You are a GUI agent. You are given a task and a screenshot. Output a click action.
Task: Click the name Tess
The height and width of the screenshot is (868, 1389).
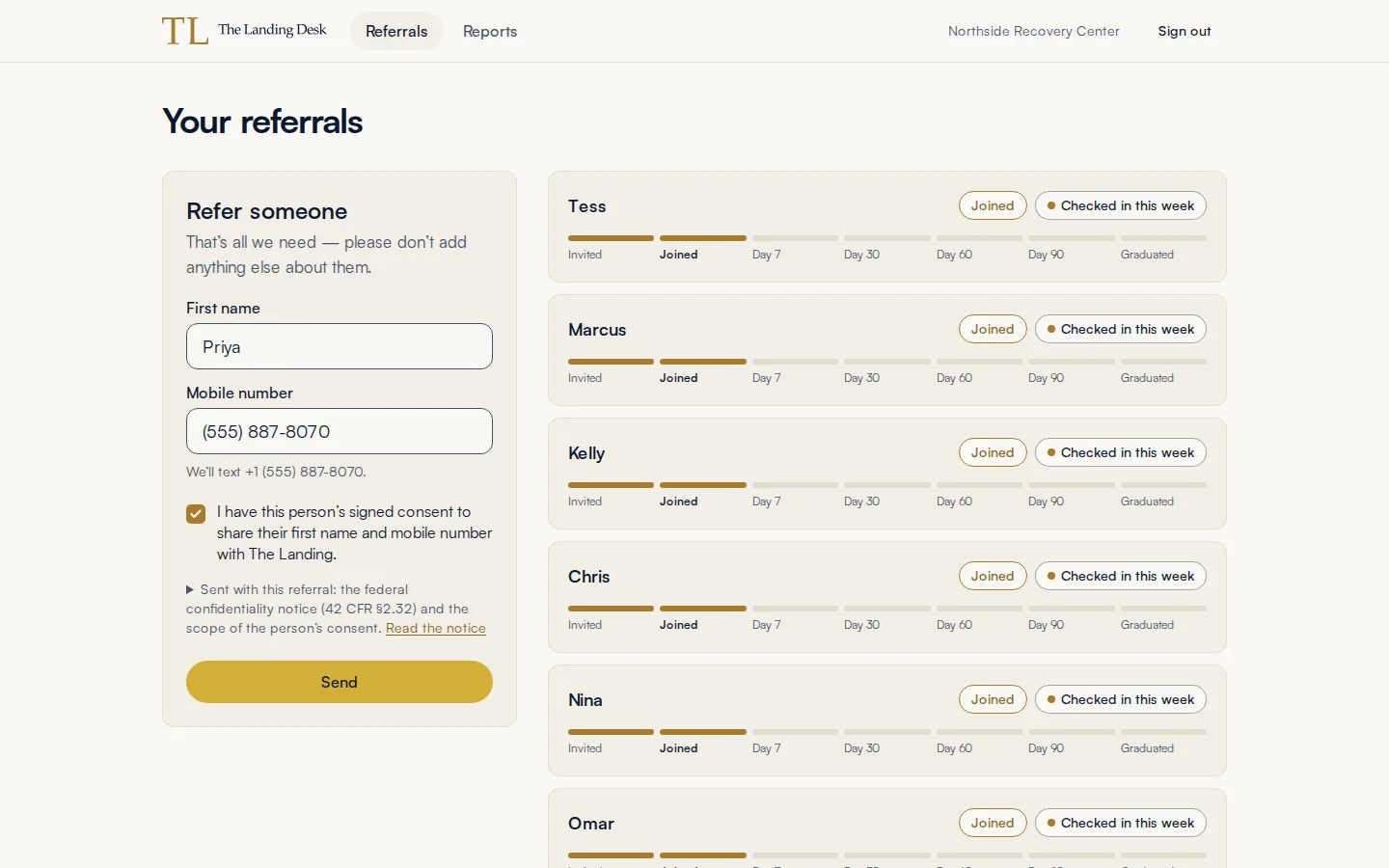click(x=586, y=206)
